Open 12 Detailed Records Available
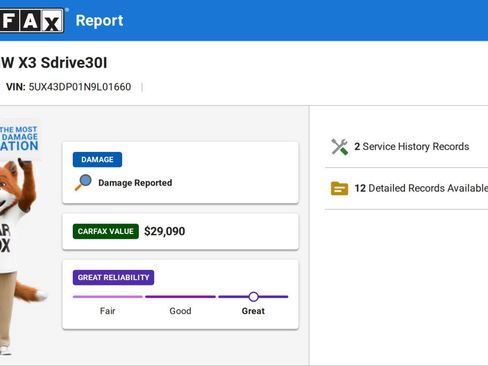Image resolution: width=488 pixels, height=366 pixels. click(421, 188)
